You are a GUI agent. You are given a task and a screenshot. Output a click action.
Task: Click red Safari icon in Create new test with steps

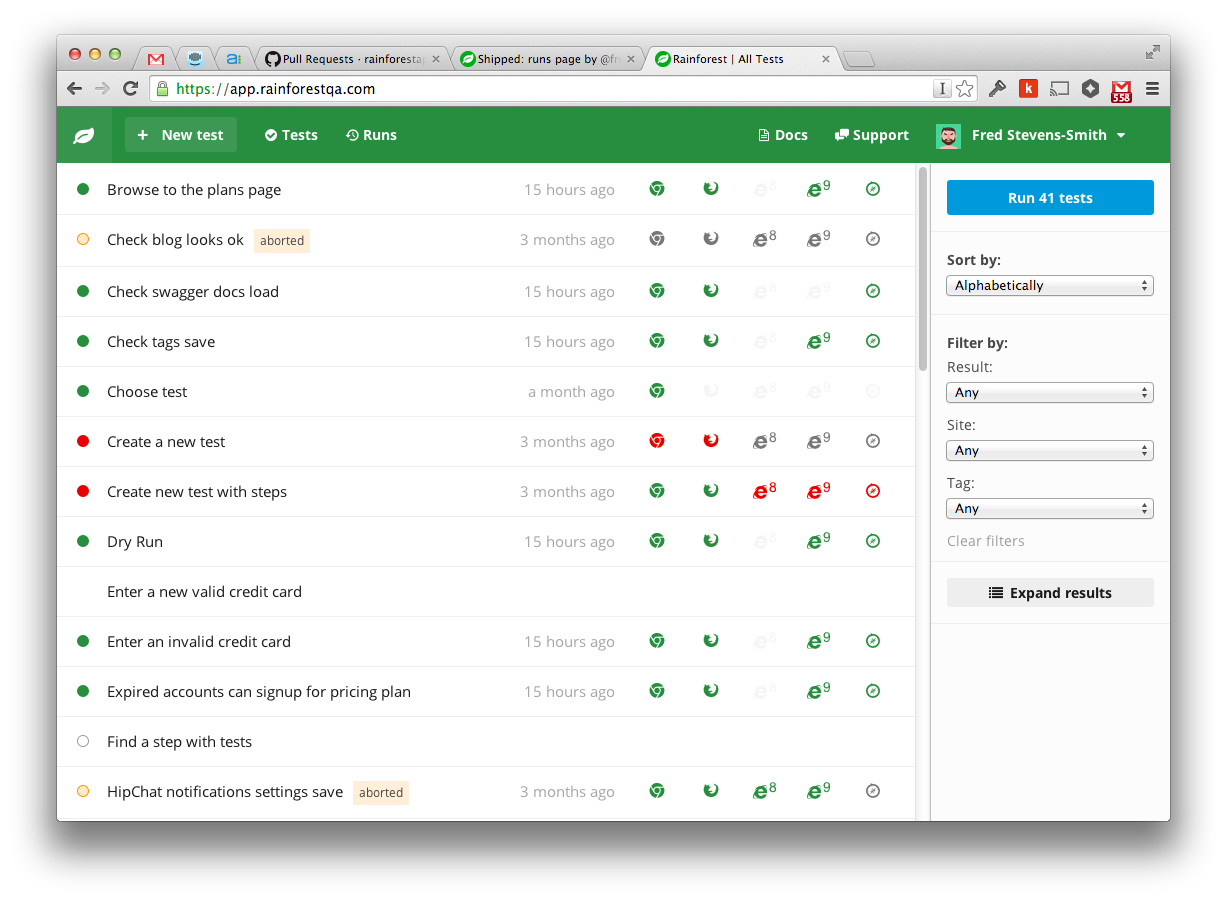coord(873,490)
